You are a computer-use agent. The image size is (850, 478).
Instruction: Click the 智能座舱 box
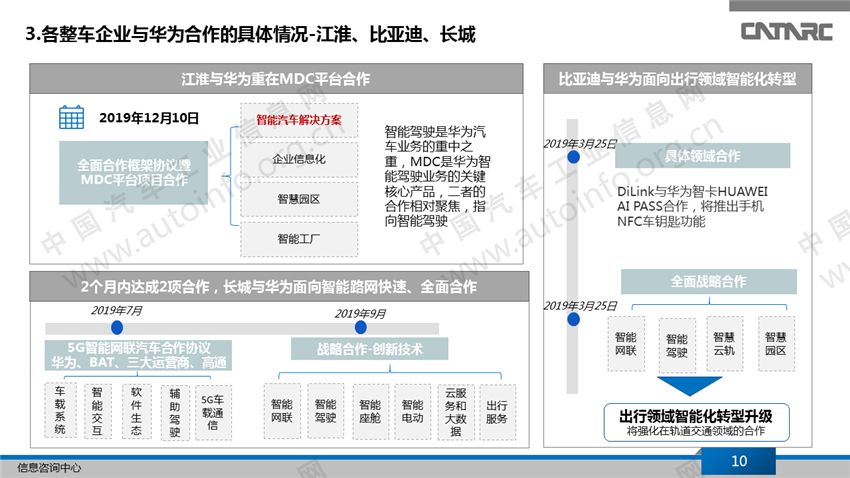(370, 412)
